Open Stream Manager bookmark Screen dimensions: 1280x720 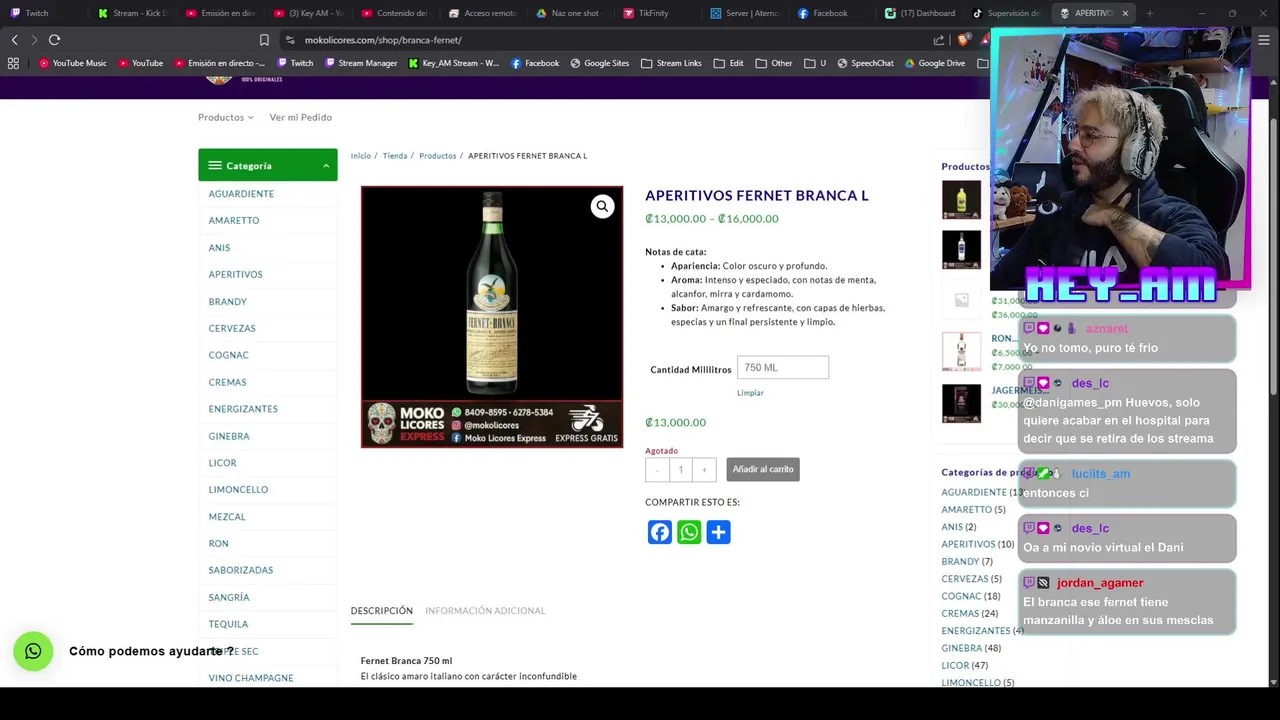[x=361, y=63]
